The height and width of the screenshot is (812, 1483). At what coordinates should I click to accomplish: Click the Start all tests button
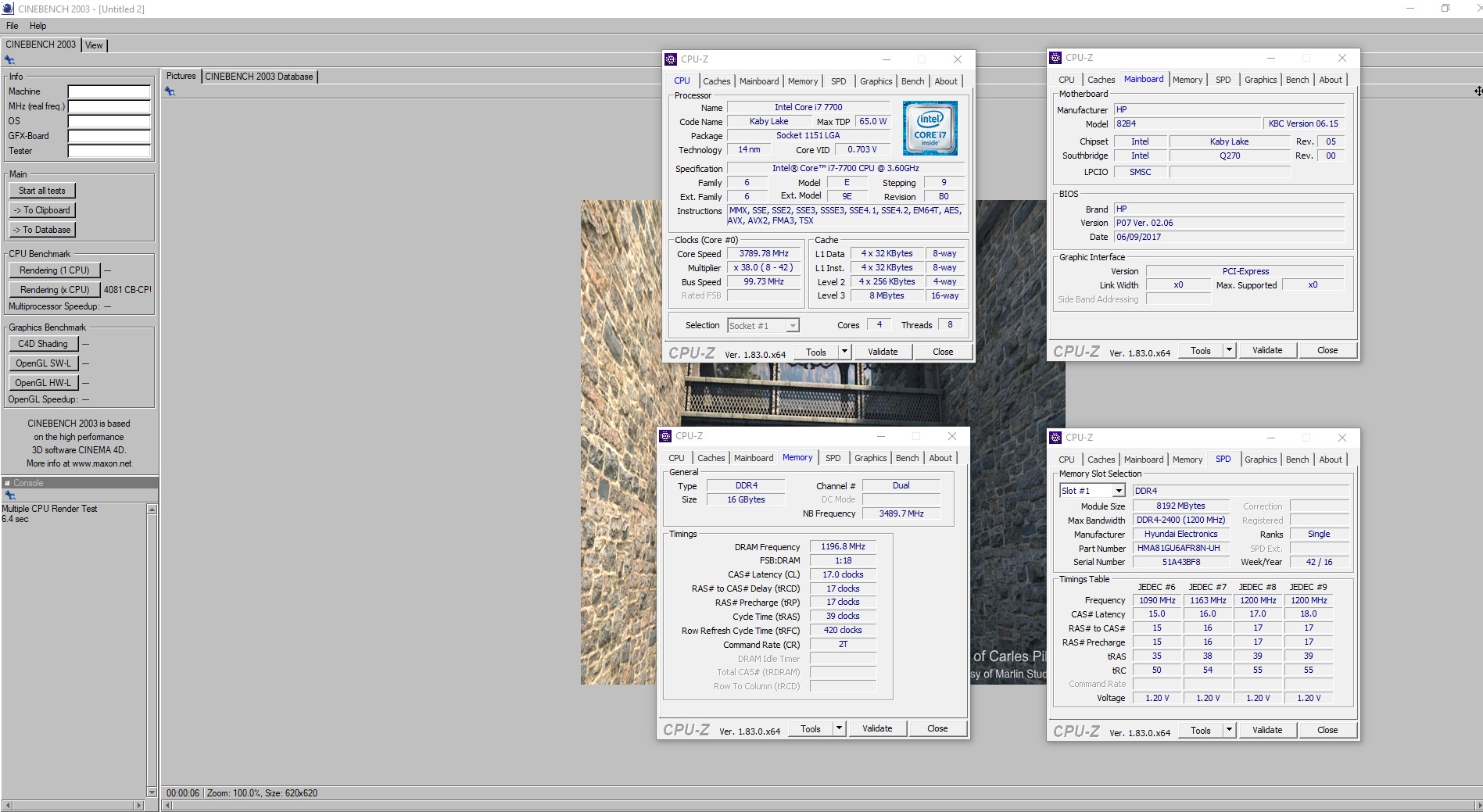coord(42,191)
